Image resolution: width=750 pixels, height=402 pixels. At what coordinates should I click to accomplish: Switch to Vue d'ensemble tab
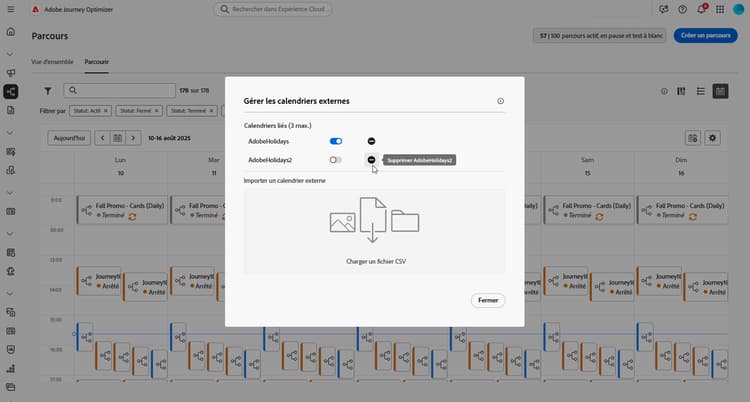point(53,62)
